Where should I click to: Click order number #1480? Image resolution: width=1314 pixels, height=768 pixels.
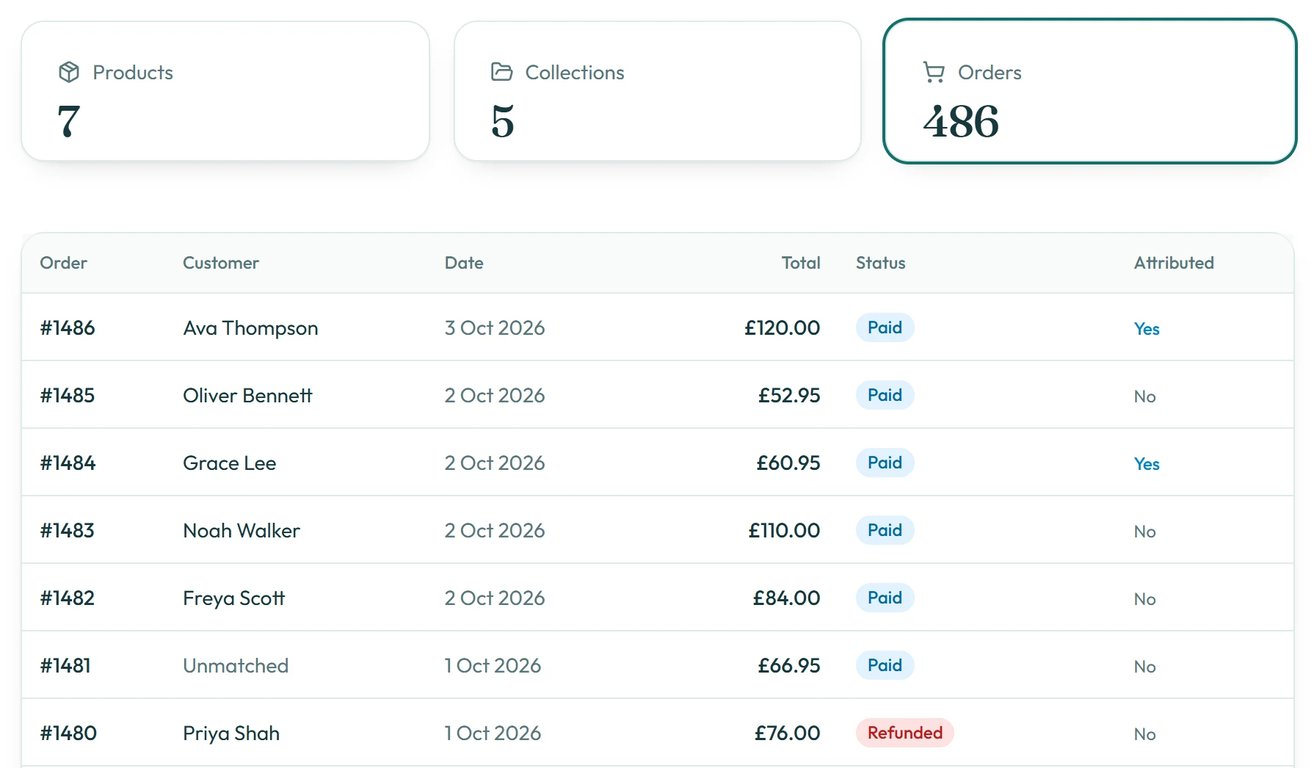pos(69,733)
